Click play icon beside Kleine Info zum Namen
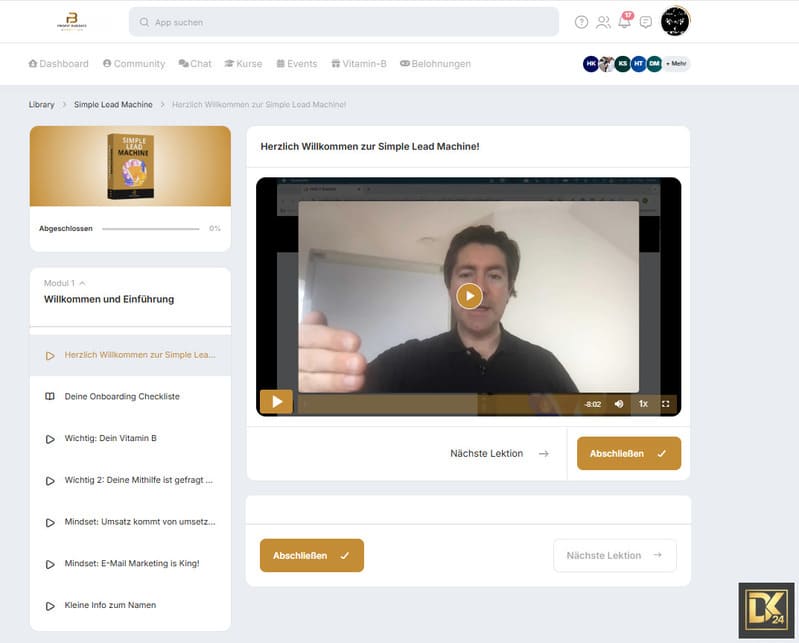The height and width of the screenshot is (643, 799). (x=50, y=606)
